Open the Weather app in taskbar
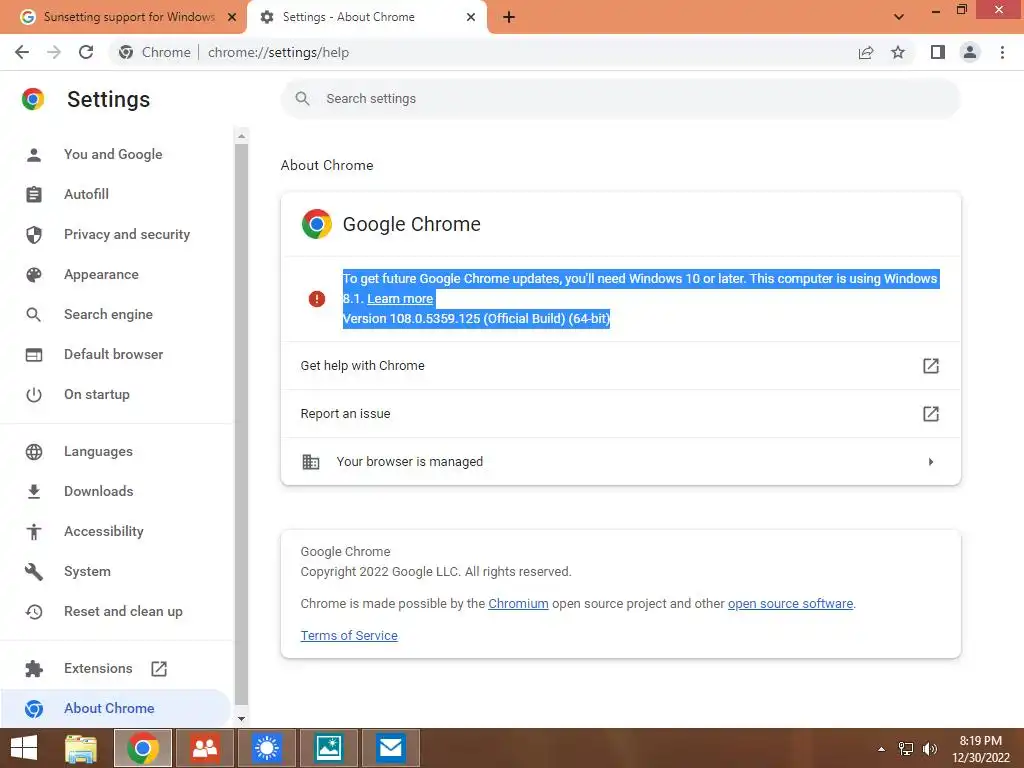 266,748
